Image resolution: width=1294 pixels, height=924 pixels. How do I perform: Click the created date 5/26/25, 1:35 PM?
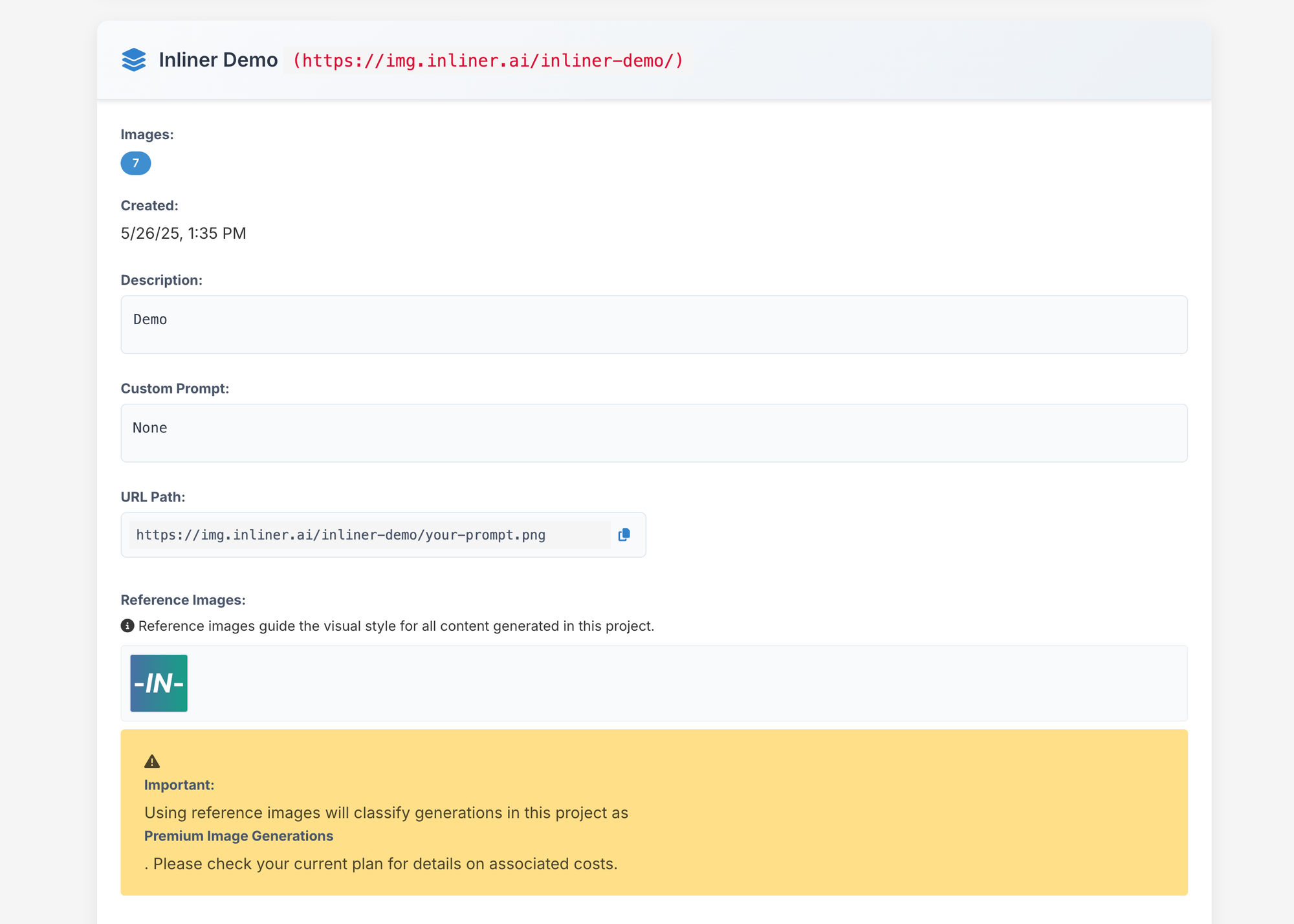click(183, 233)
